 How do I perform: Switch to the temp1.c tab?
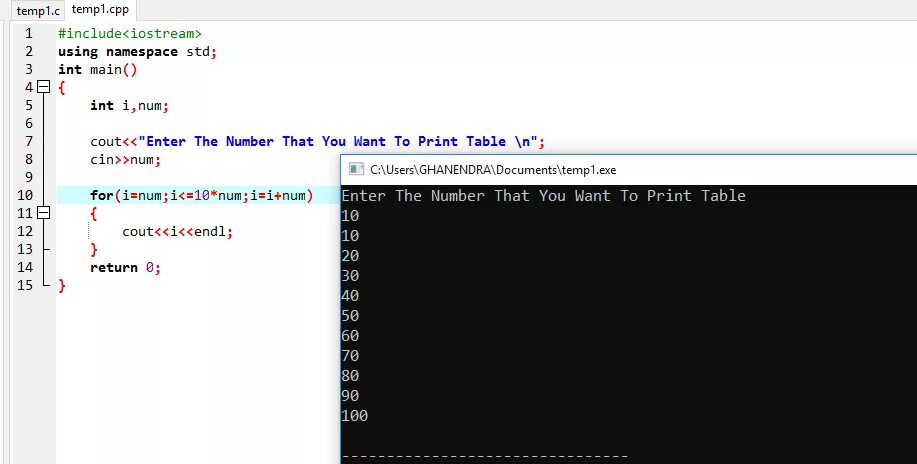click(x=37, y=11)
